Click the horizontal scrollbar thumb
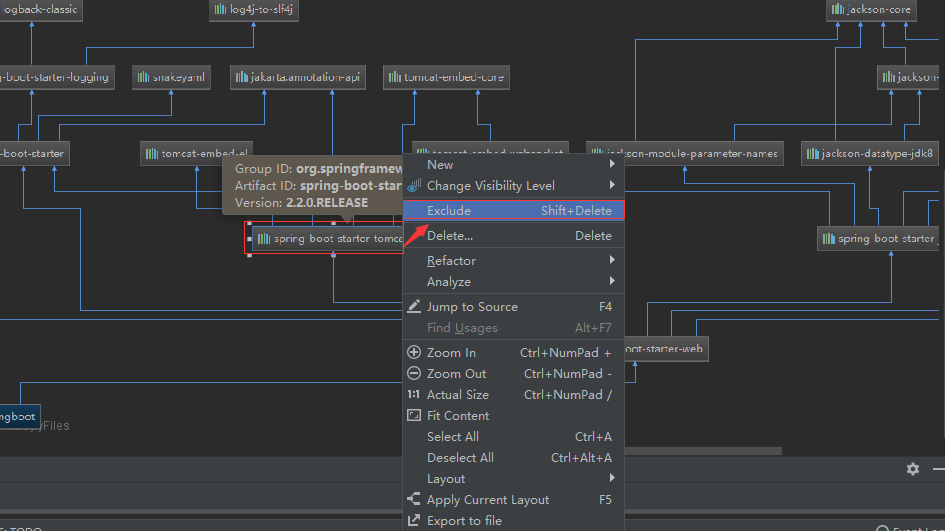The height and width of the screenshot is (531, 945). tap(703, 451)
